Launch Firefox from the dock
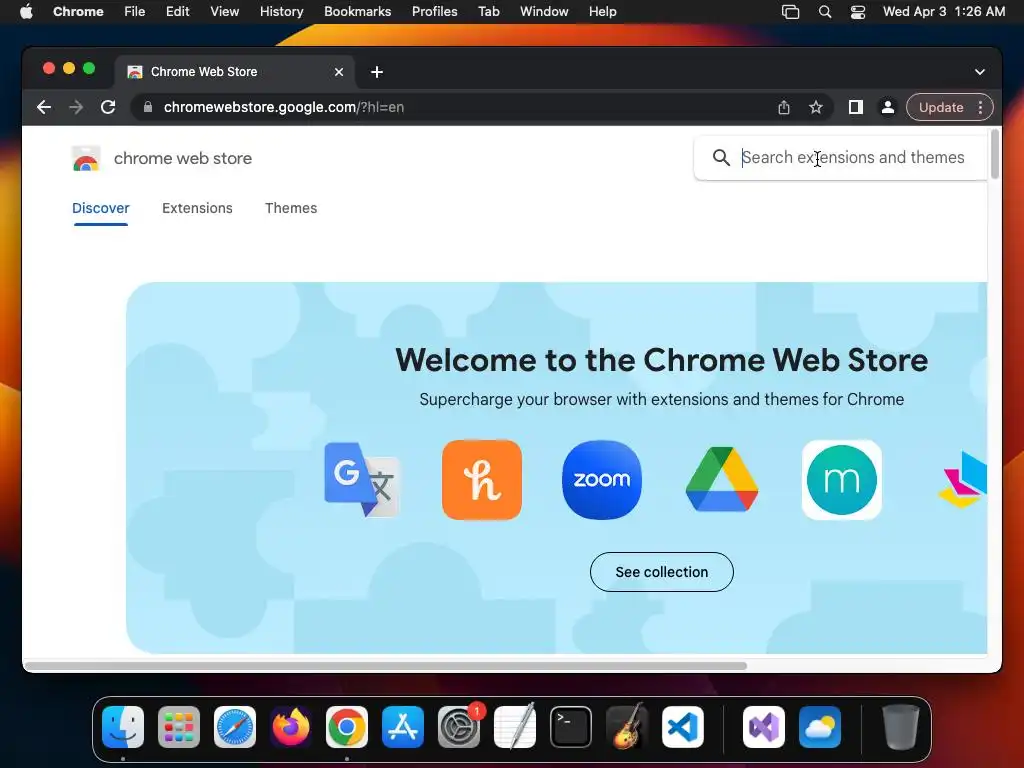Image resolution: width=1024 pixels, height=768 pixels. point(291,727)
